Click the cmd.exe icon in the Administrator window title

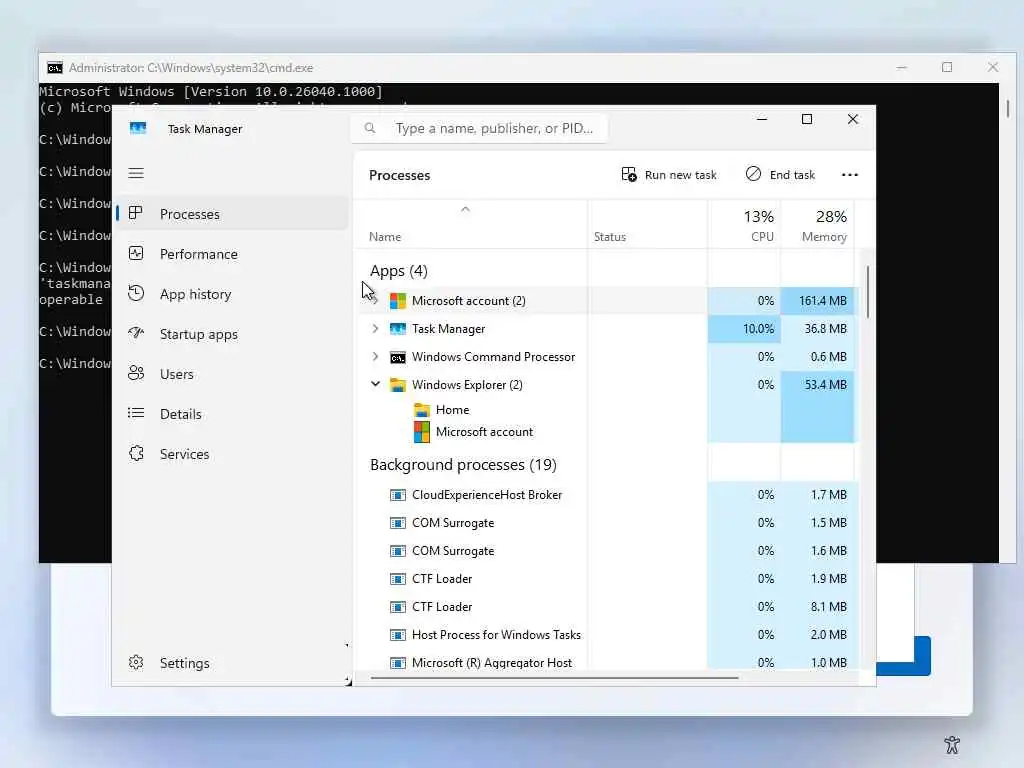click(x=55, y=68)
